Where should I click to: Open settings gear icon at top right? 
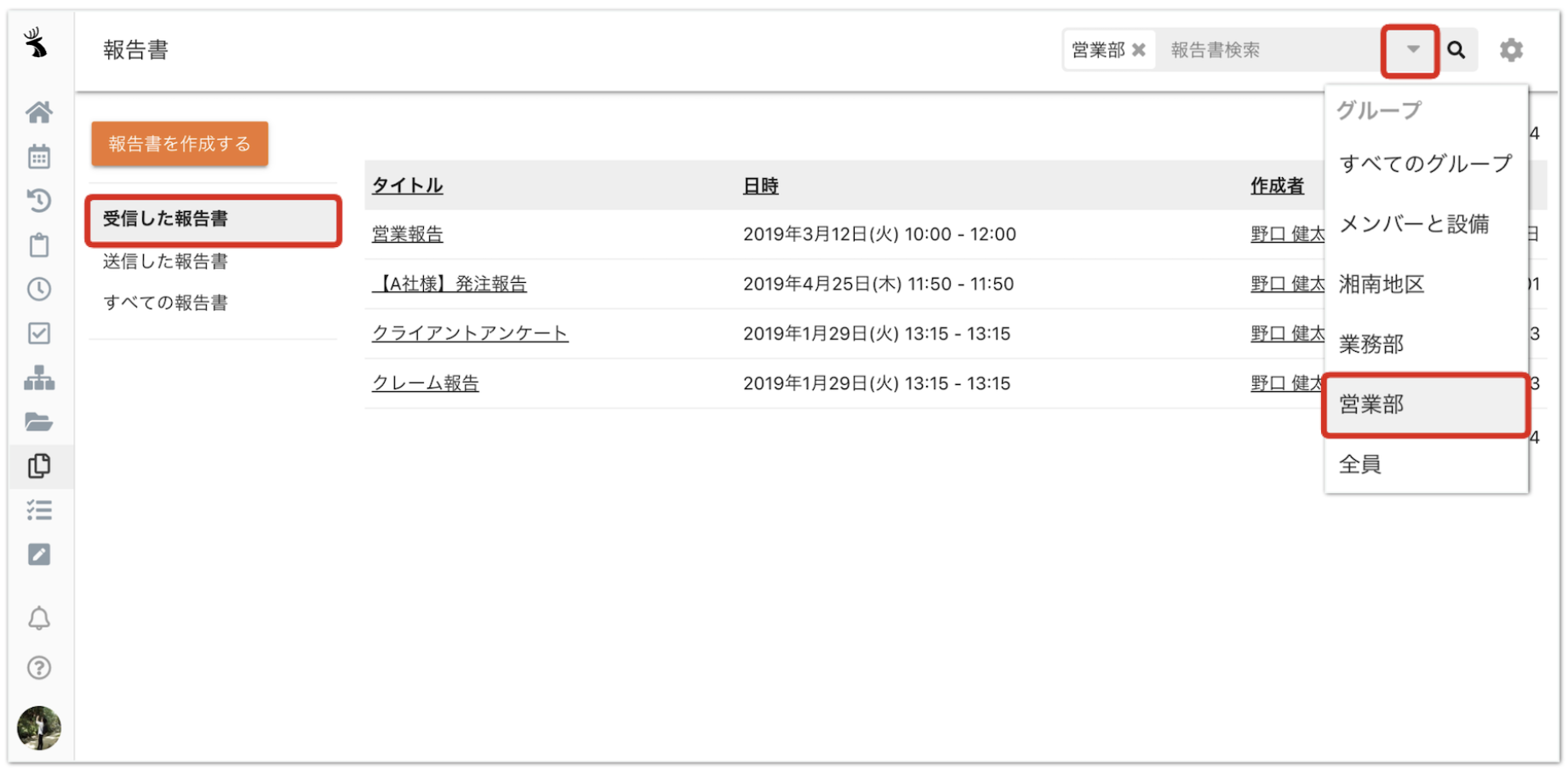point(1511,50)
